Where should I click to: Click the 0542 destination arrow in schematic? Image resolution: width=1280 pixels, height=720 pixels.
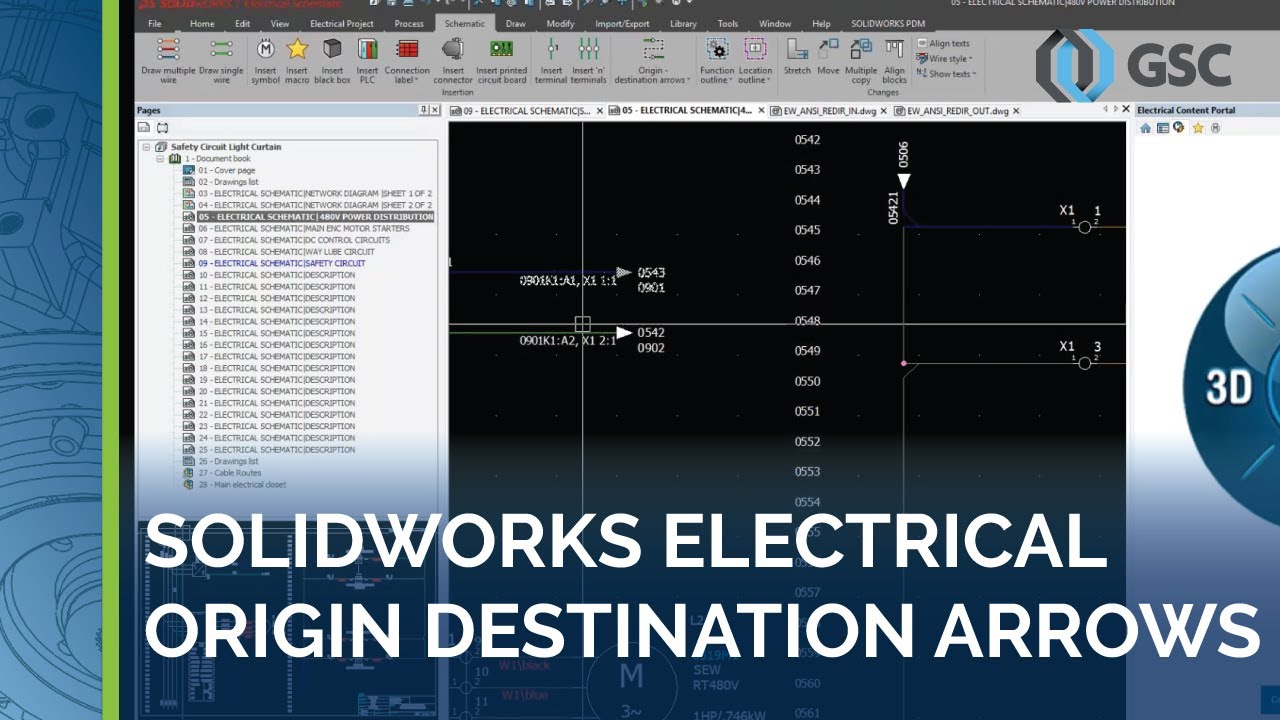click(624, 332)
